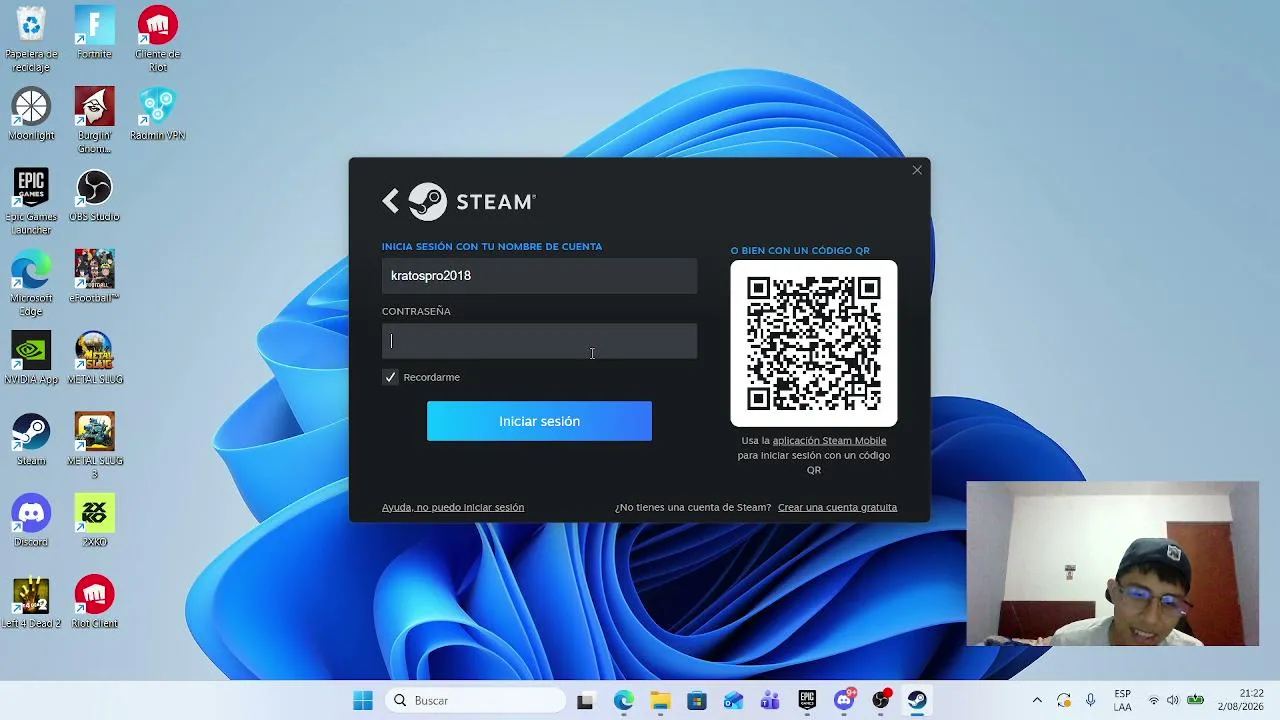Screen dimensions: 1280x720
Task: Launch the METAL SLUG desktop shortcut
Action: pos(94,358)
